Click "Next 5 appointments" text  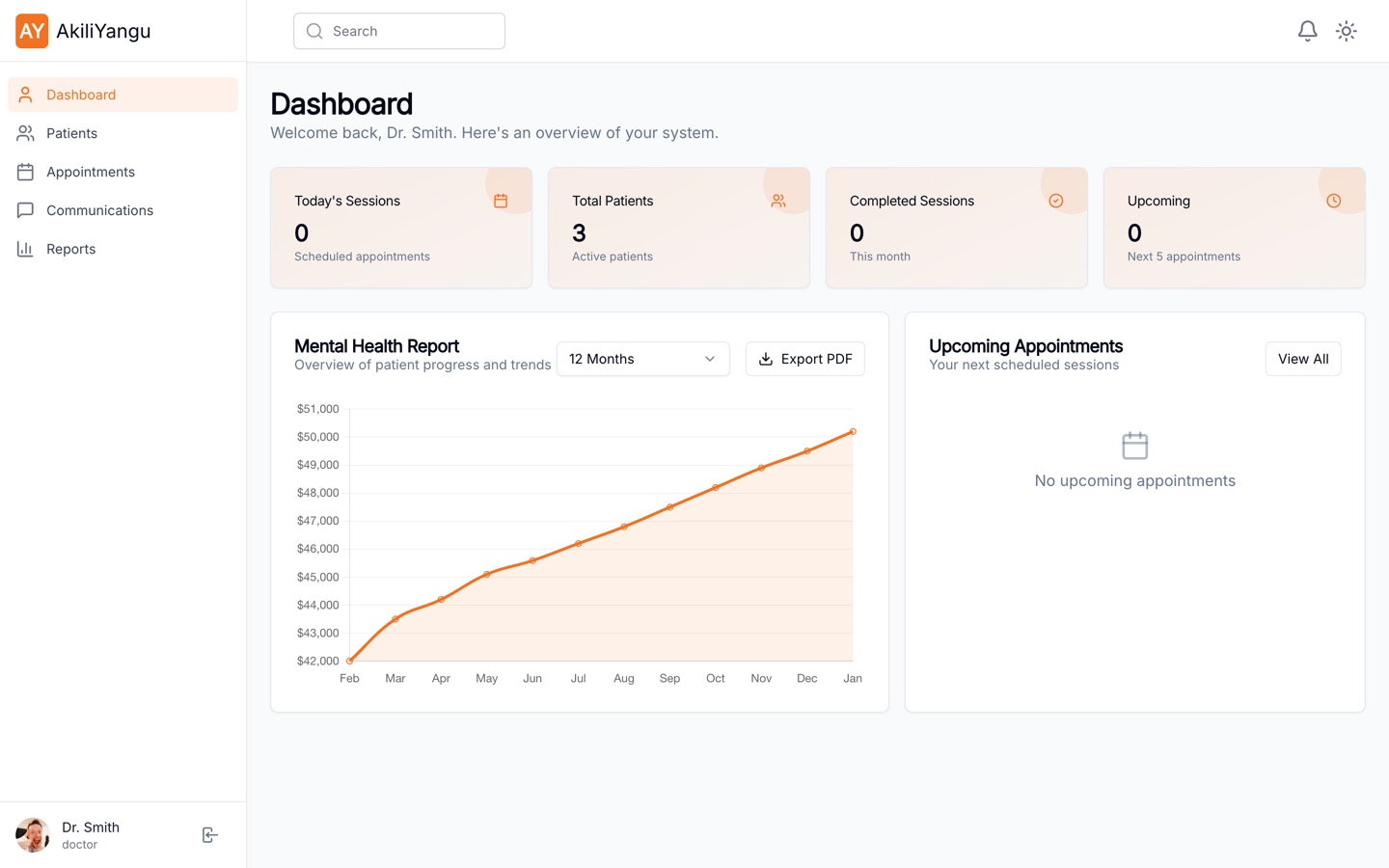1184,257
